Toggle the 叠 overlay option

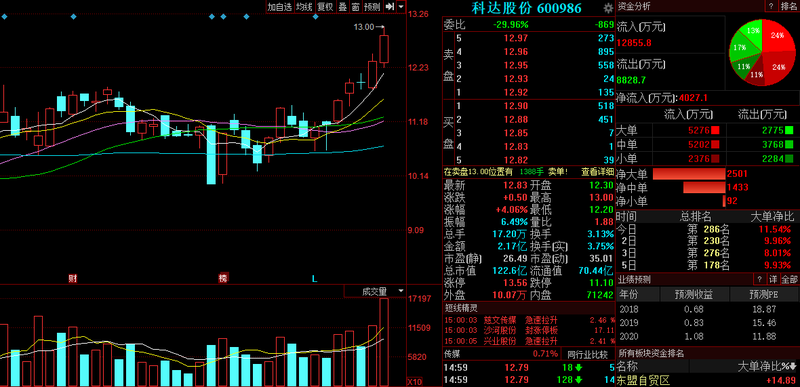tap(342, 7)
